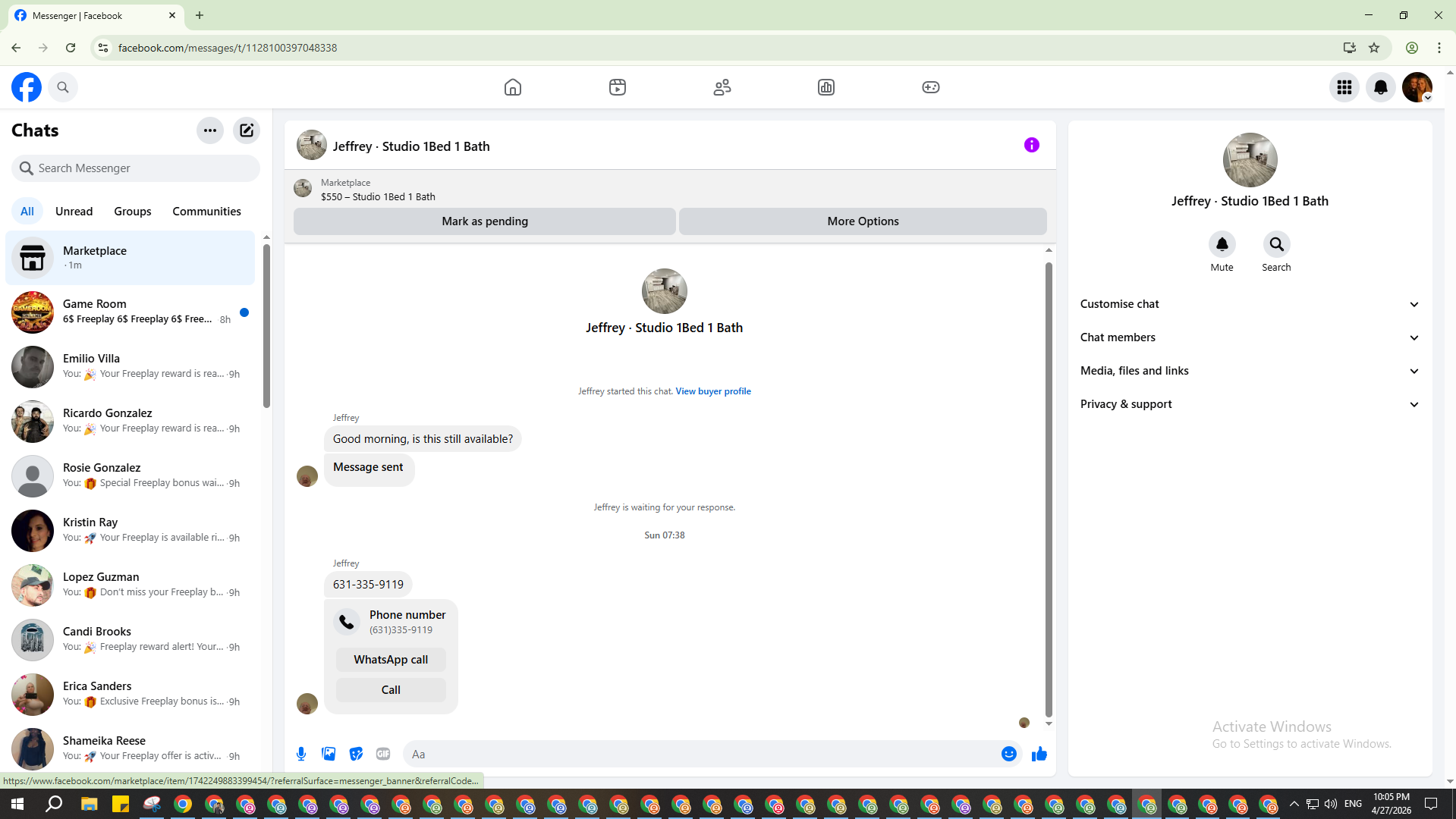Select the Unread tab

[74, 212]
